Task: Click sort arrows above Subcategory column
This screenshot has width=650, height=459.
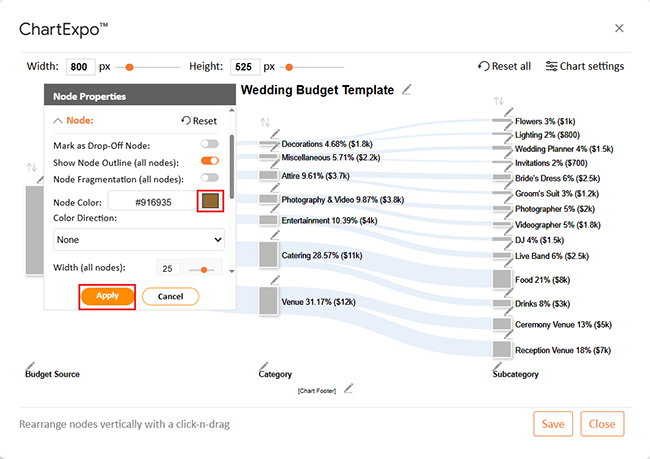Action: 498,101
